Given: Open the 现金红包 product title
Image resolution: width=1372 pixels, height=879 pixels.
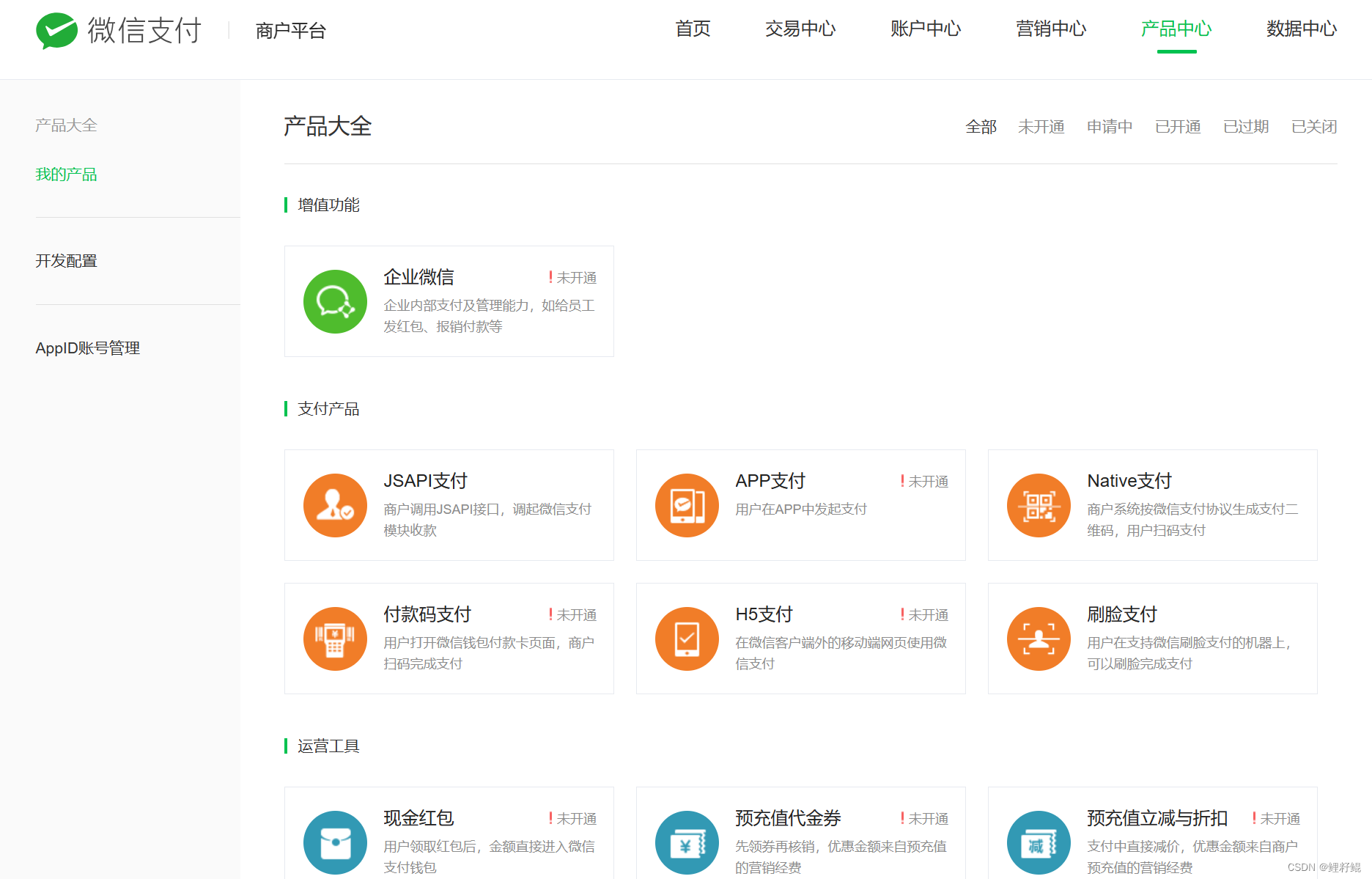Looking at the screenshot, I should click(x=418, y=818).
